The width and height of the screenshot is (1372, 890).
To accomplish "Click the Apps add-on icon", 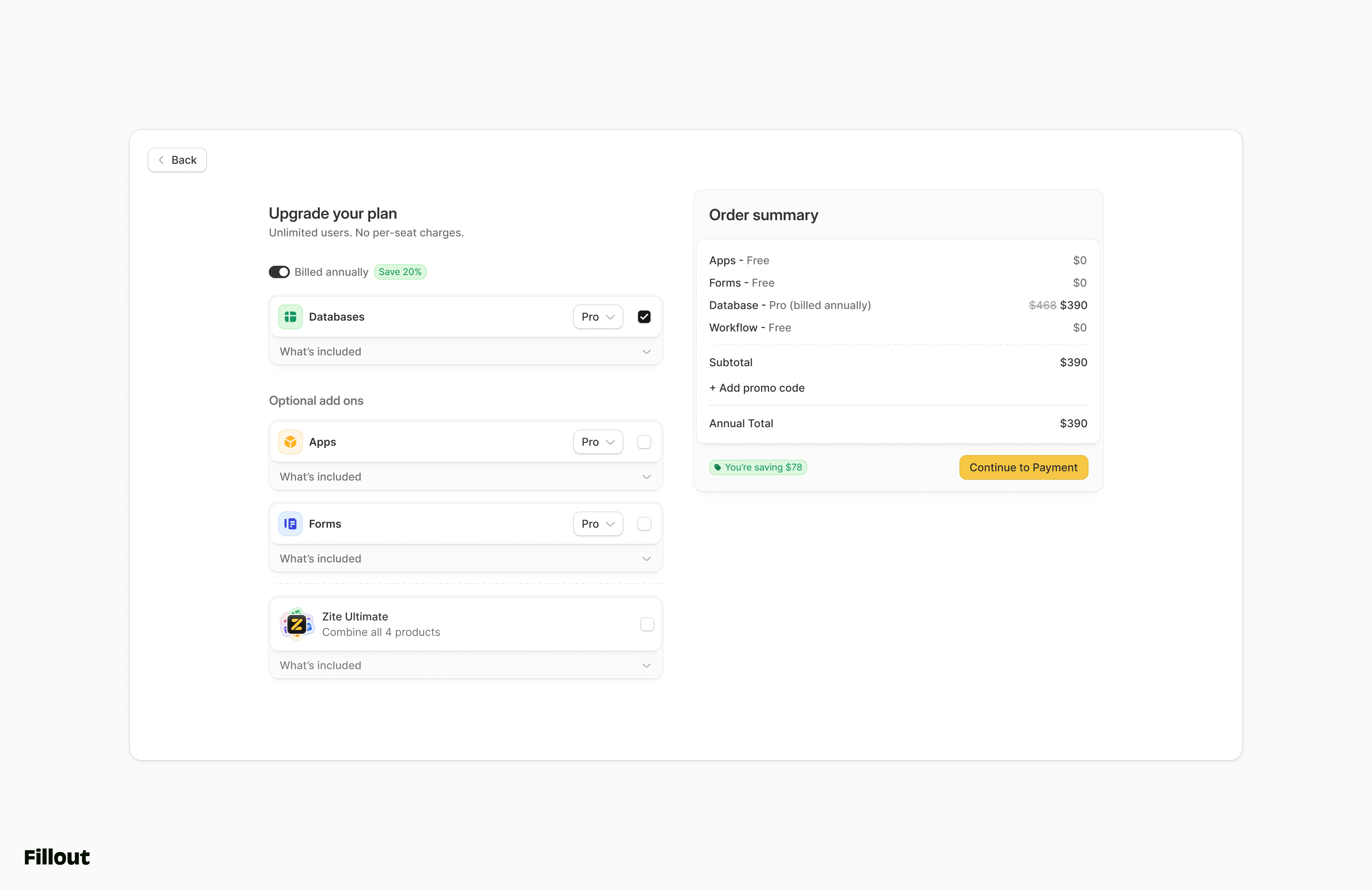I will click(x=290, y=442).
